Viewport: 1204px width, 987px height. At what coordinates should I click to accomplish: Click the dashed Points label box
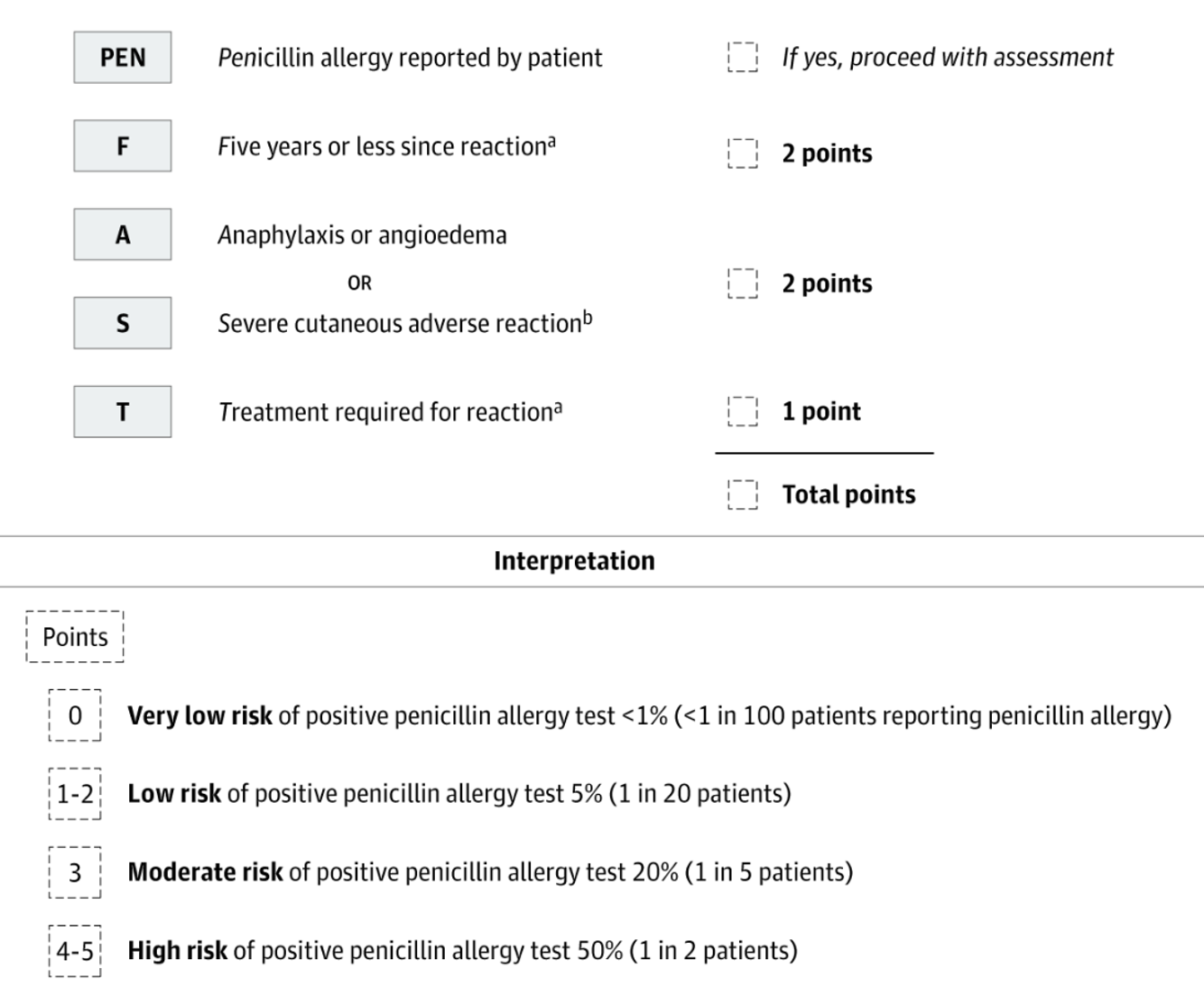click(75, 637)
